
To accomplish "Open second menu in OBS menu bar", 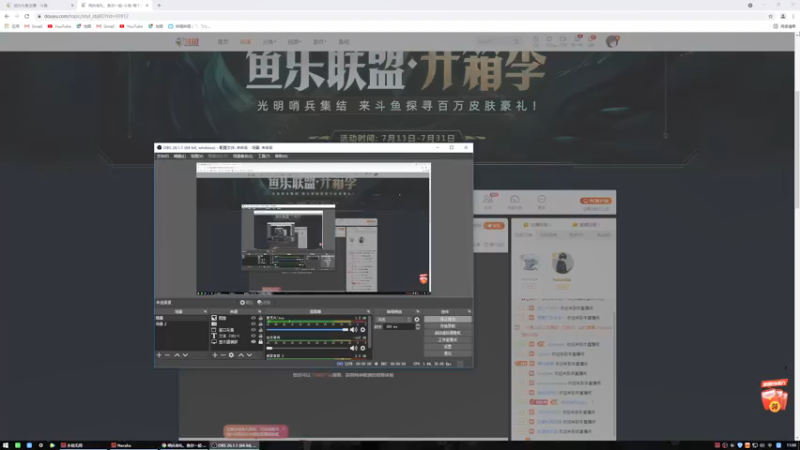I will (180, 156).
